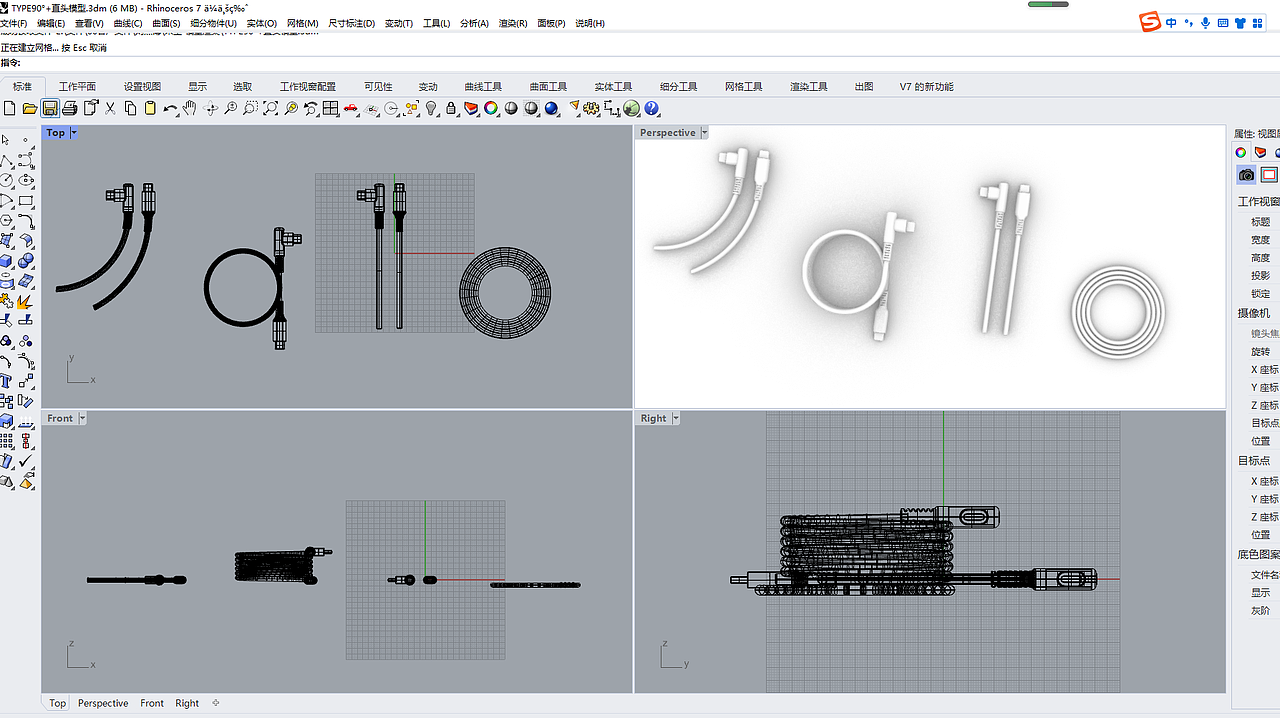Open the Perspective viewport title dropdown arrow
Screen dimensions: 1280x718
(704, 133)
